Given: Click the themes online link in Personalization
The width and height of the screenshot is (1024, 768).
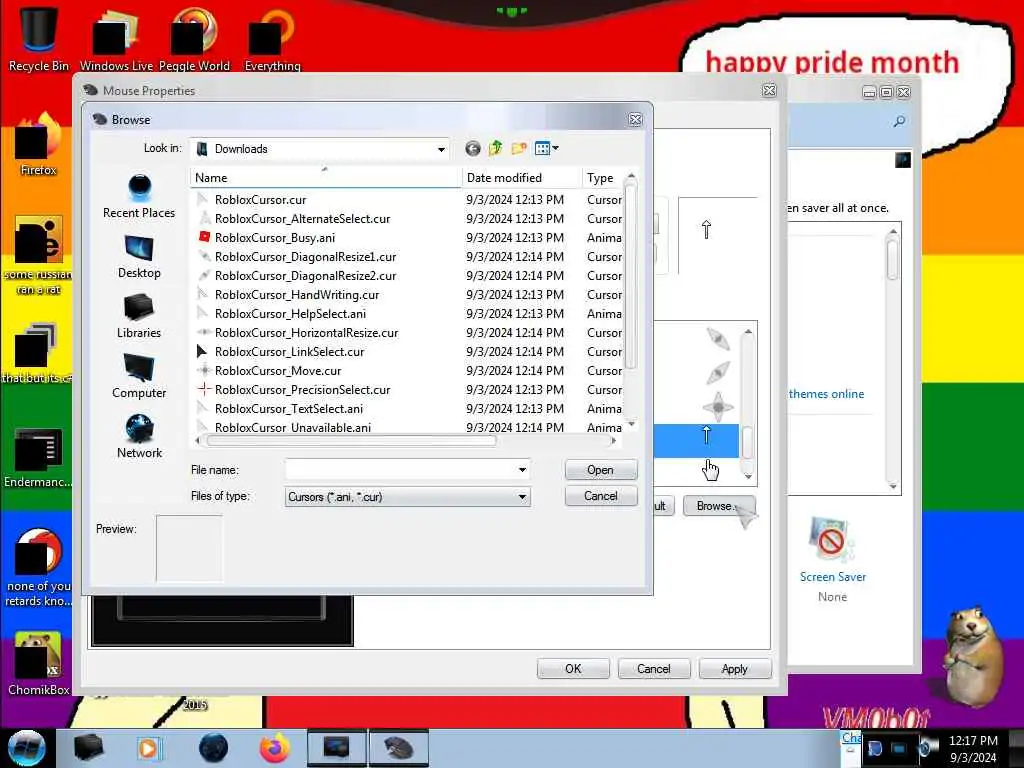Looking at the screenshot, I should point(826,394).
